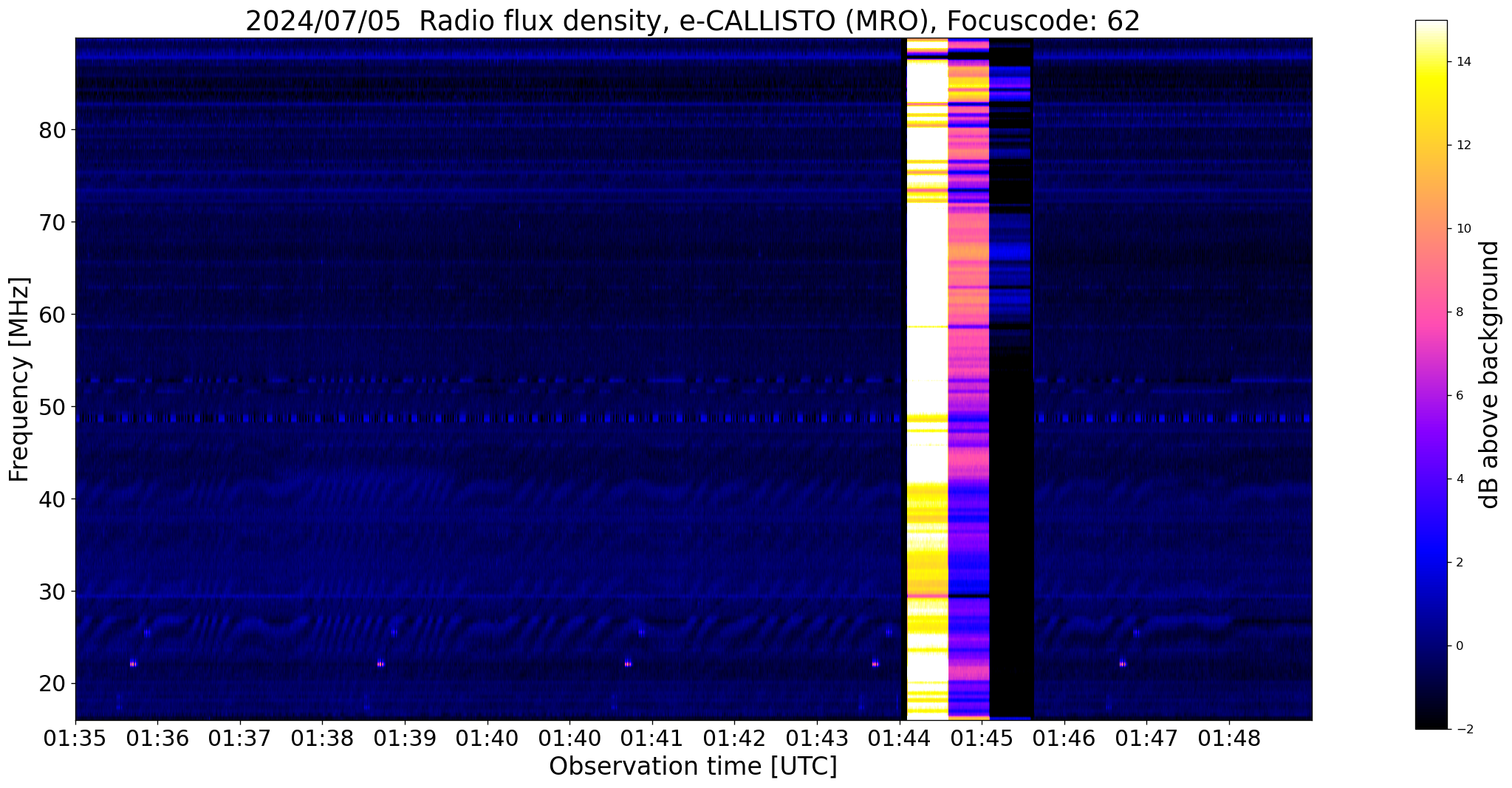Click the 01:44 time tick label
Viewport: 1512px width, 788px height.
click(899, 738)
